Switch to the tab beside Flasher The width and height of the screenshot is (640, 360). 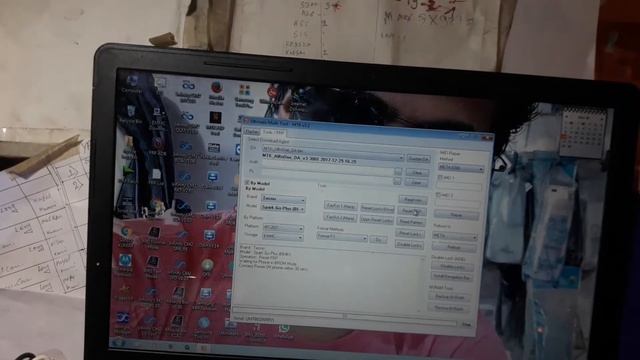point(273,133)
